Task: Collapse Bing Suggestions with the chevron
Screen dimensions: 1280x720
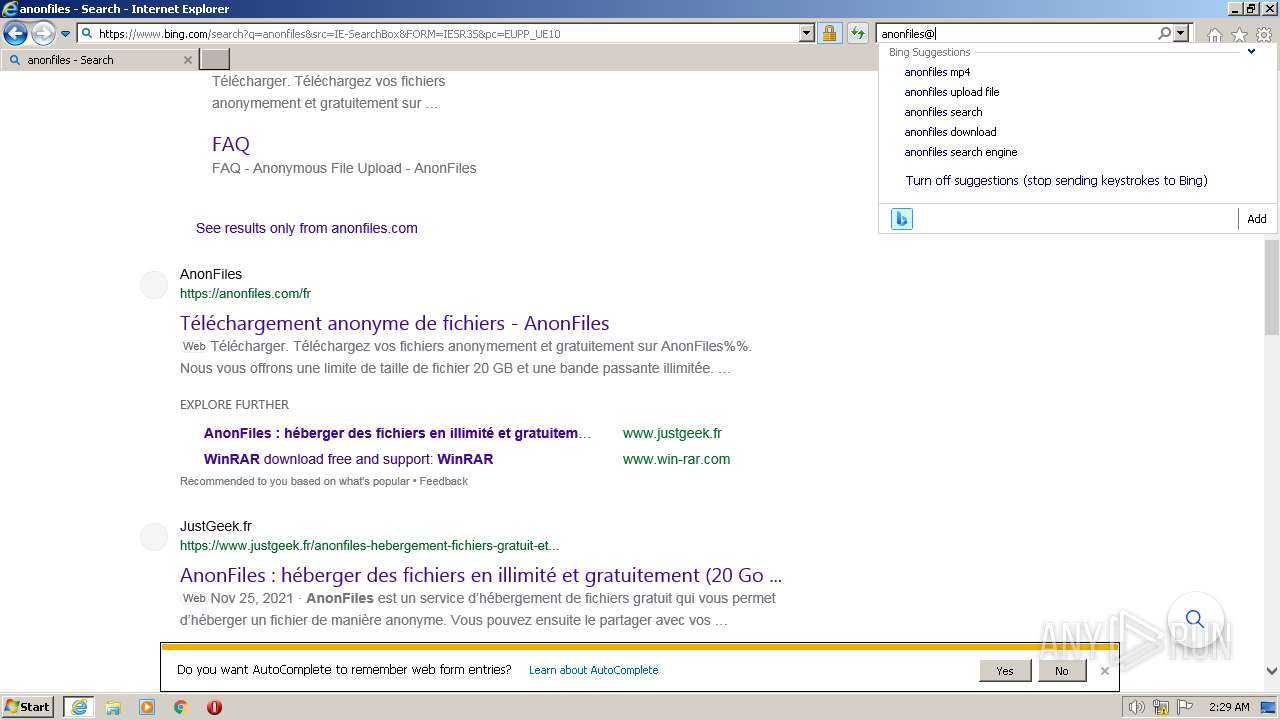Action: coord(1251,52)
